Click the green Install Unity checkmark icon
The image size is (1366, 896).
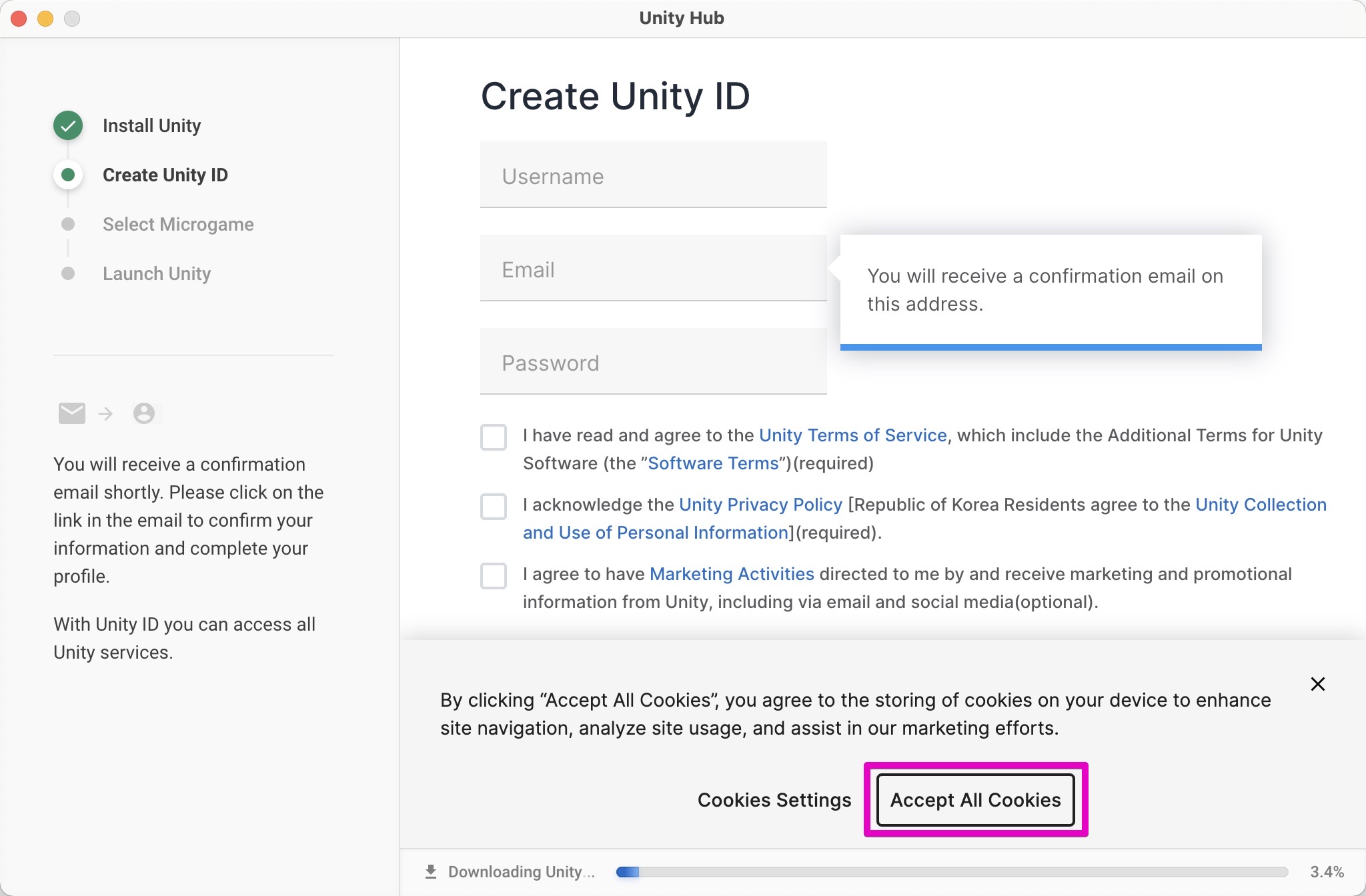click(67, 125)
